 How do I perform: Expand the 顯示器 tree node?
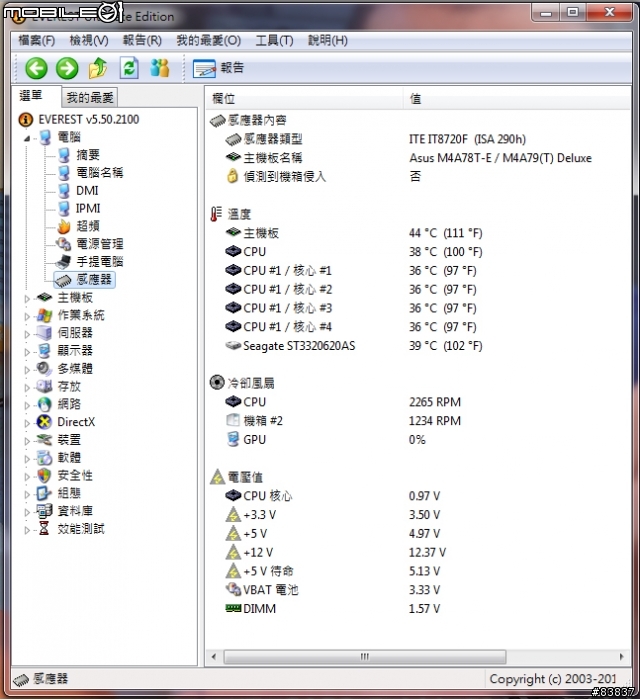pyautogui.click(x=27, y=352)
